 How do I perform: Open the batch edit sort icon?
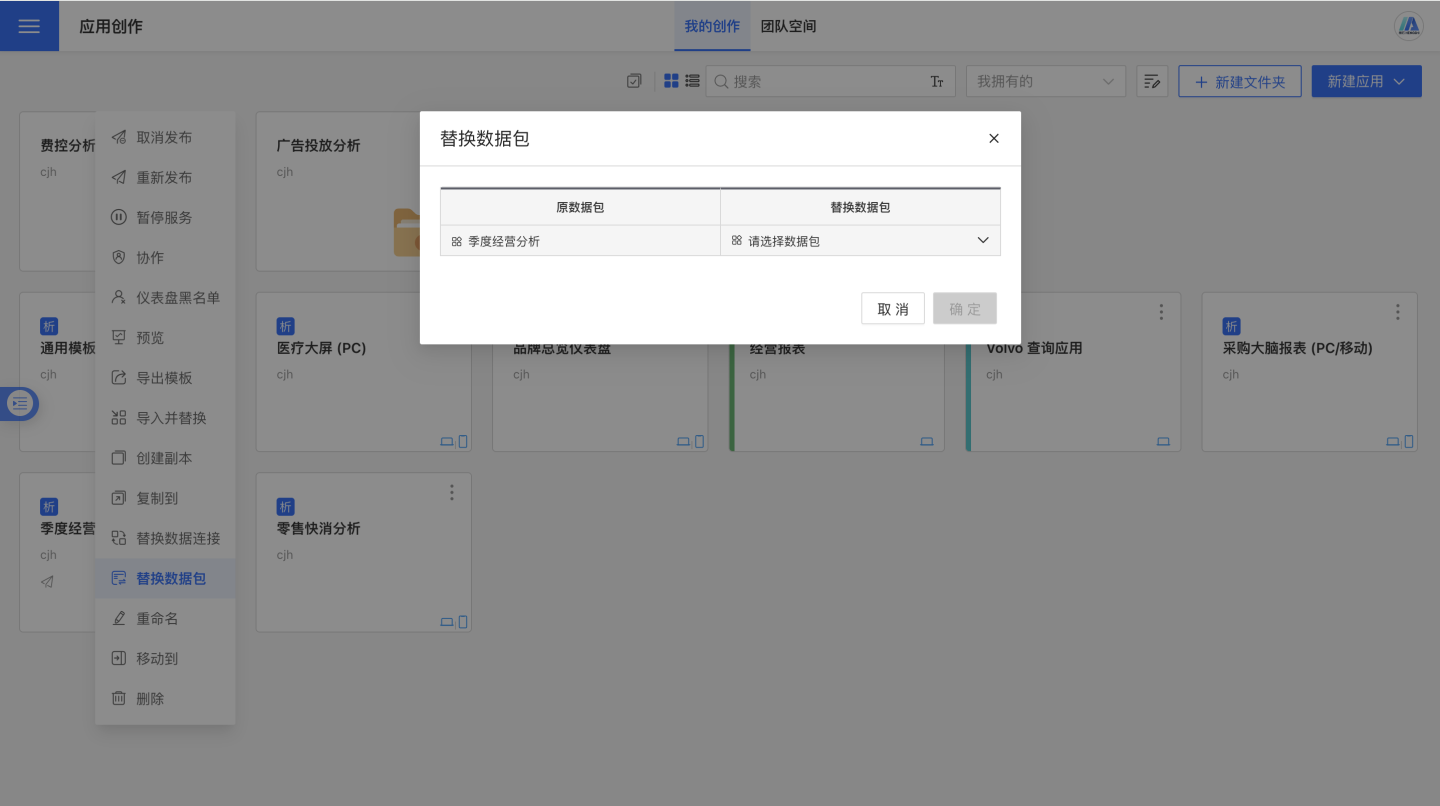point(1152,82)
